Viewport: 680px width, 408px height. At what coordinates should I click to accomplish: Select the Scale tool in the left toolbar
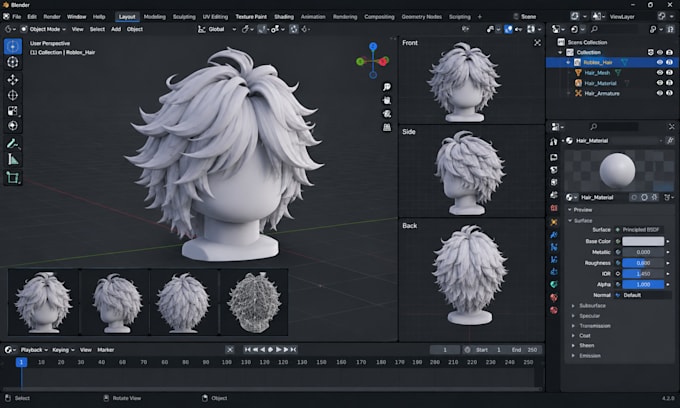pos(13,111)
